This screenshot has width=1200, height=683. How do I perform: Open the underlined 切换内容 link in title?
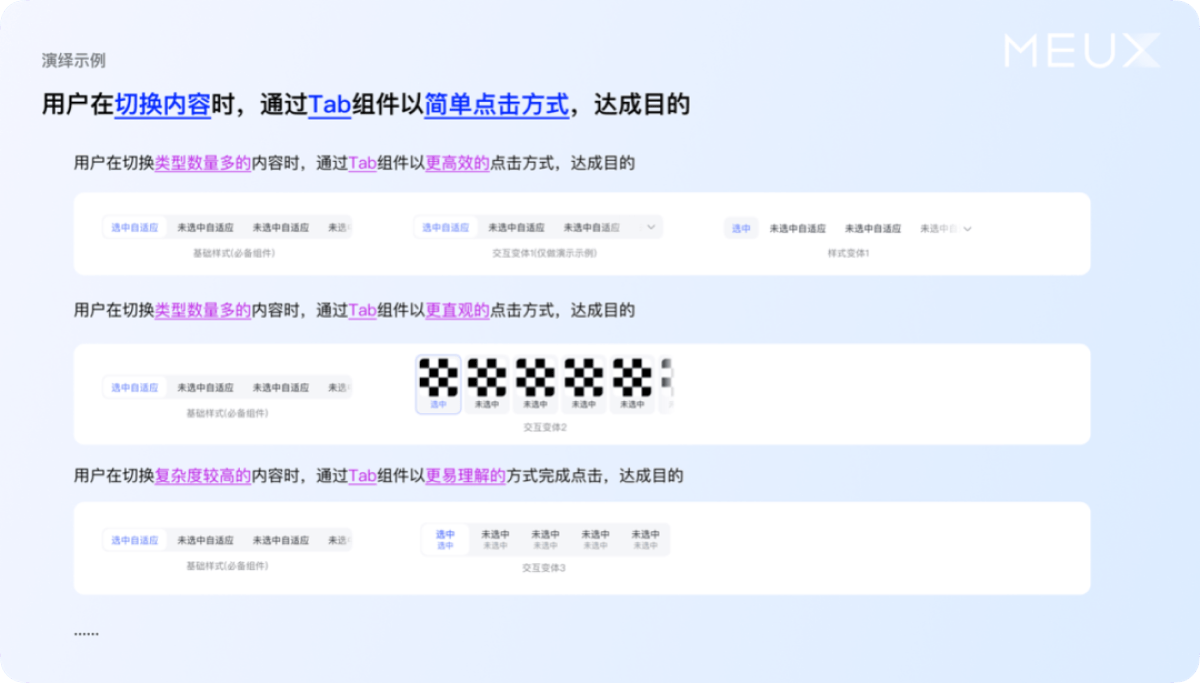click(162, 104)
